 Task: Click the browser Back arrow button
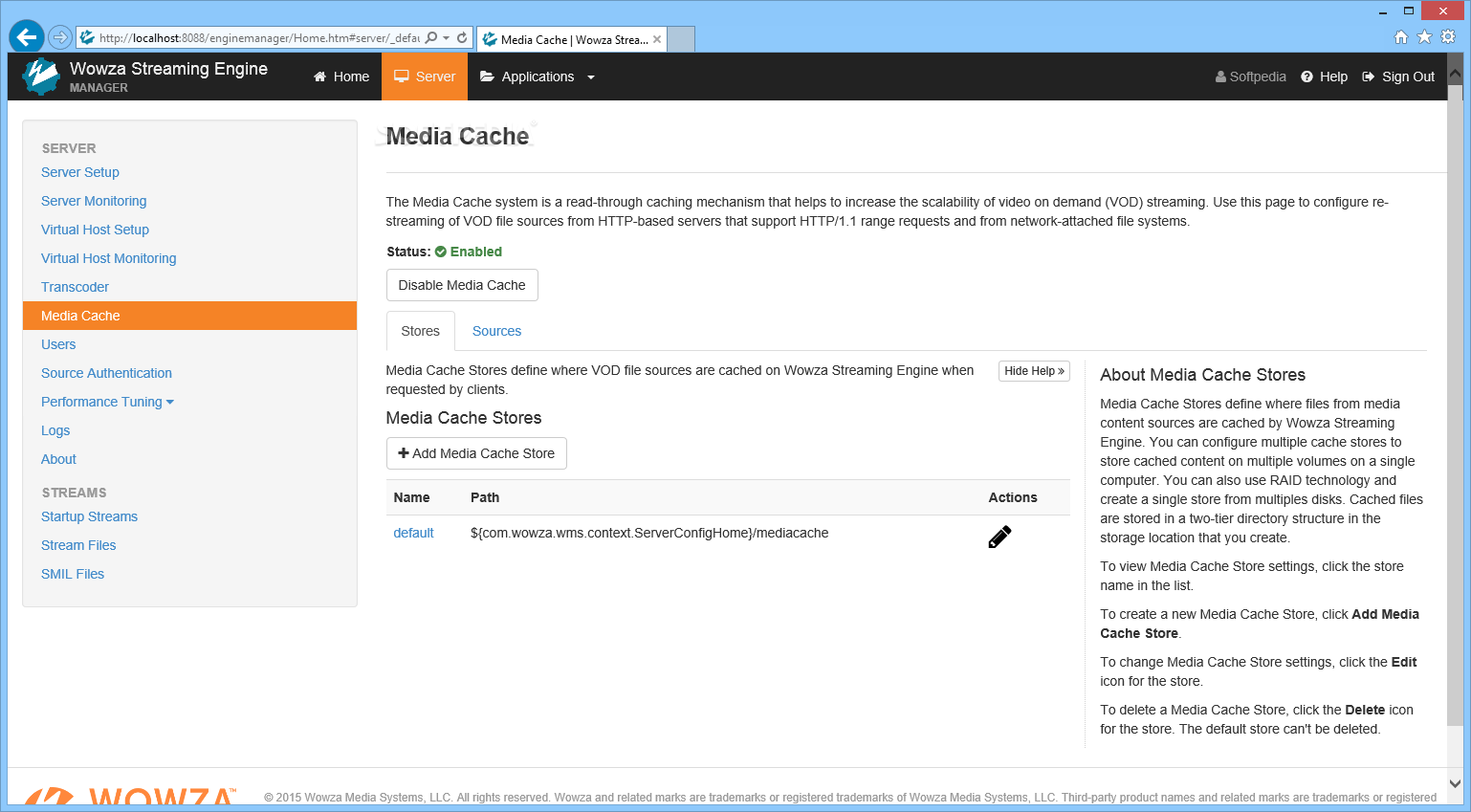[x=26, y=37]
